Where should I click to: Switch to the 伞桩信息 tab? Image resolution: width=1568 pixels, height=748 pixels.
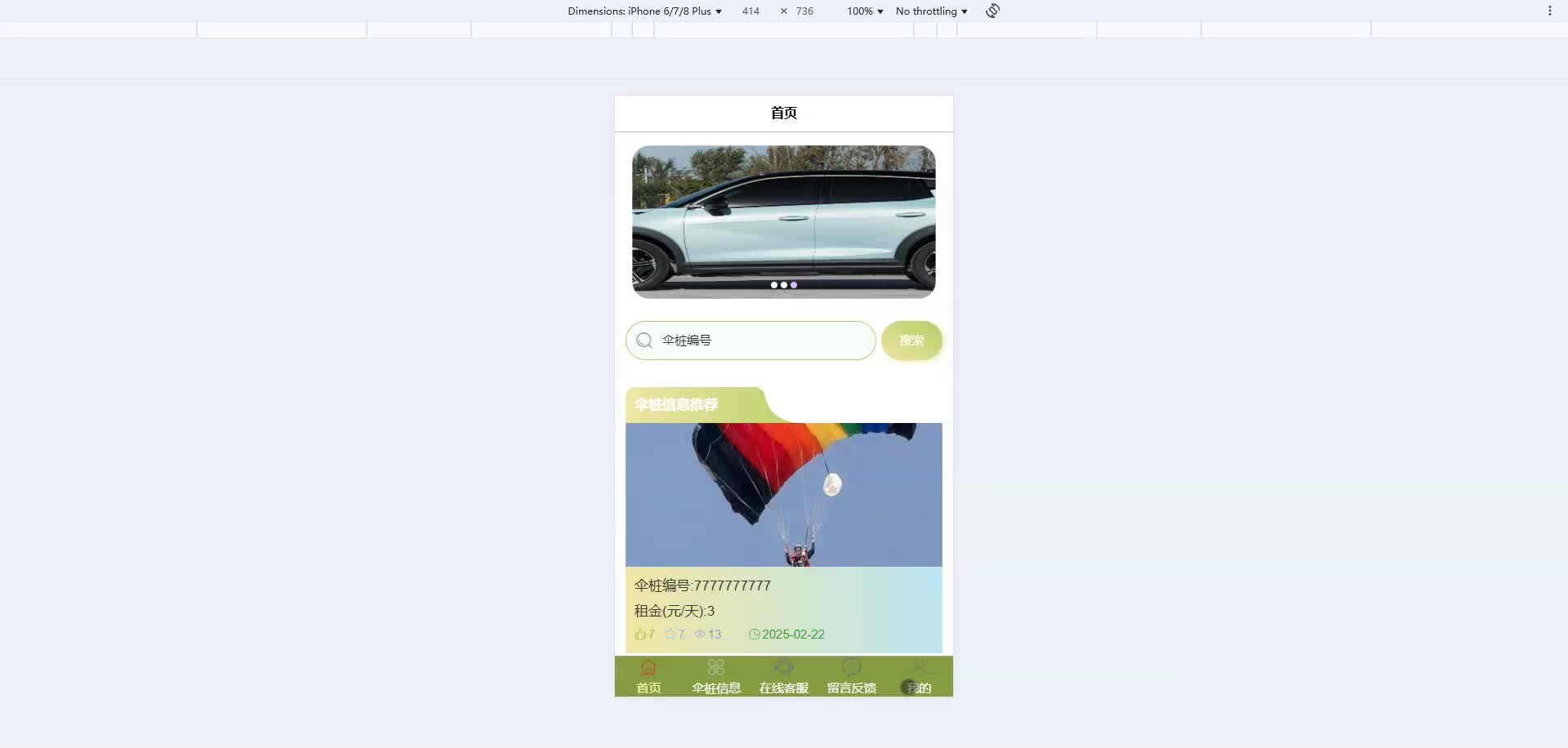pyautogui.click(x=715, y=688)
